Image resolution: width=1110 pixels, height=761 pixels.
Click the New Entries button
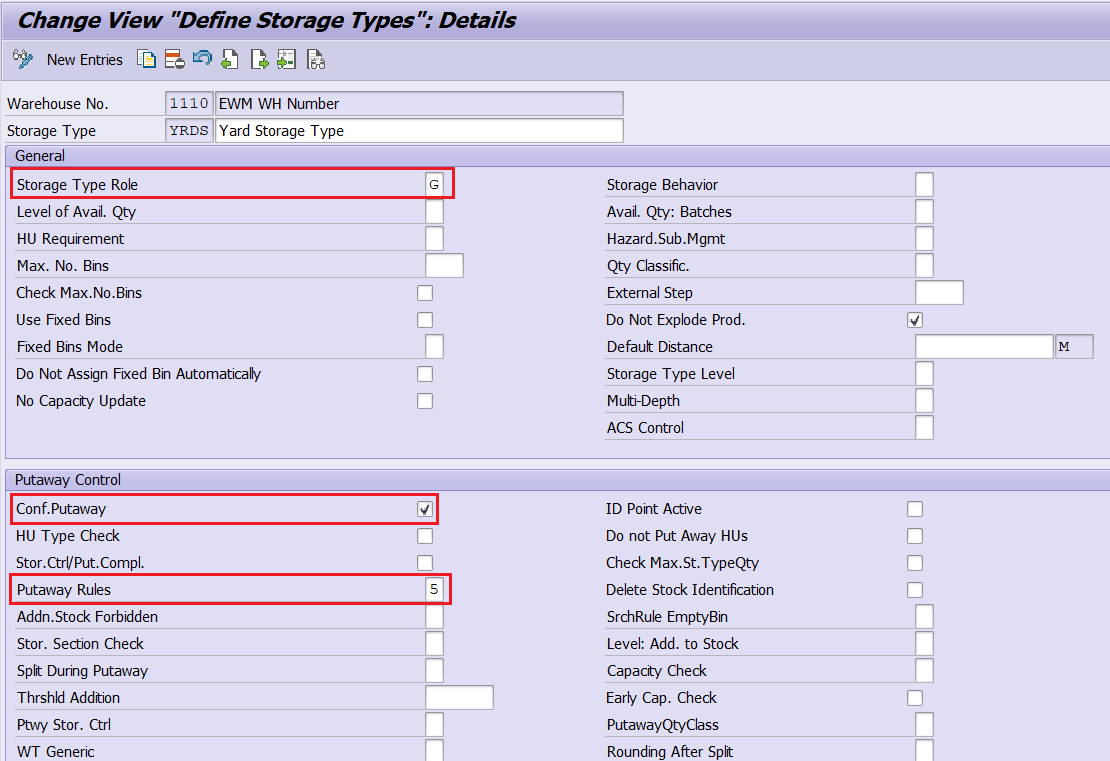pos(84,60)
